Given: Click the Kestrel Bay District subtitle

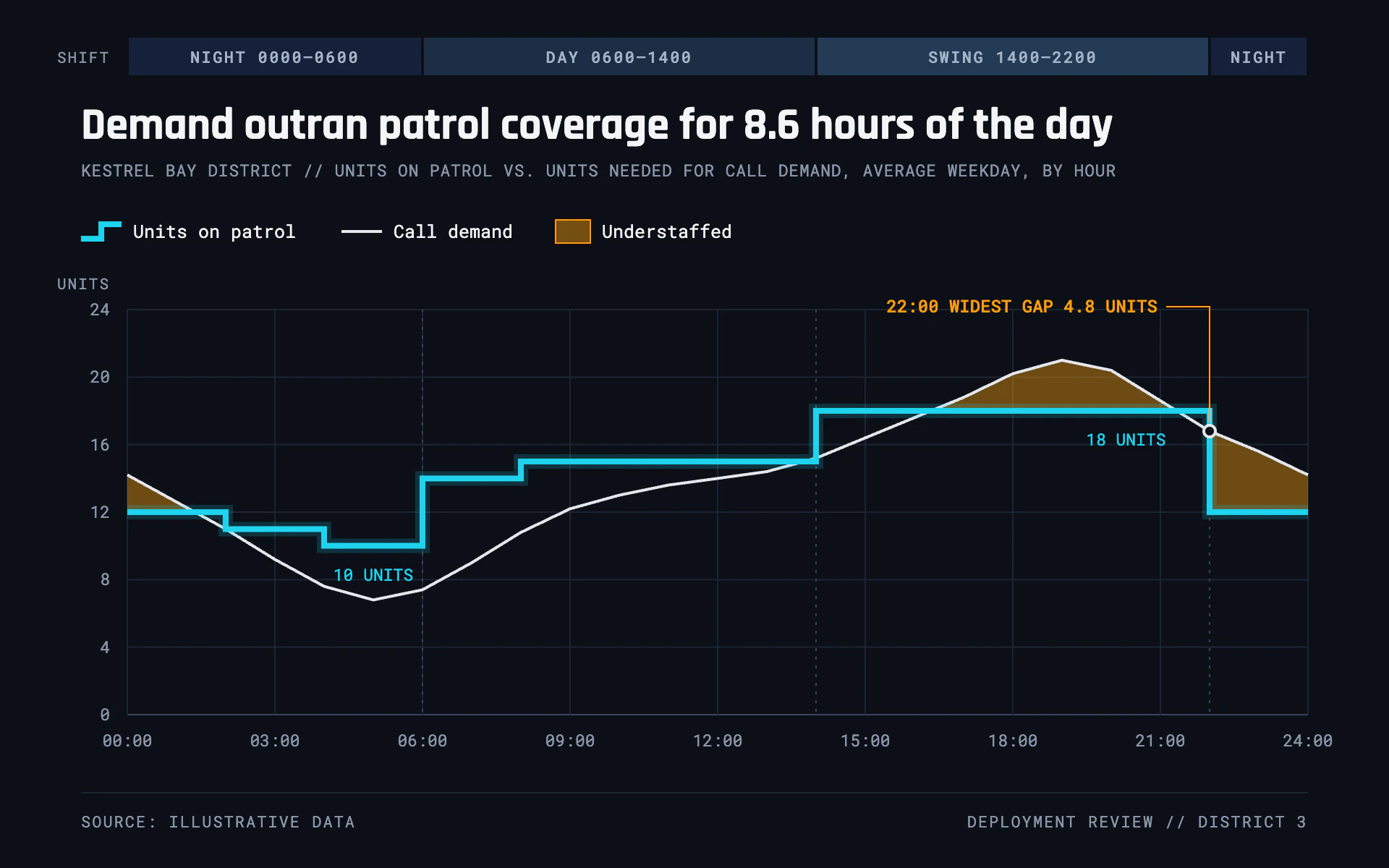Looking at the screenshot, I should (598, 171).
